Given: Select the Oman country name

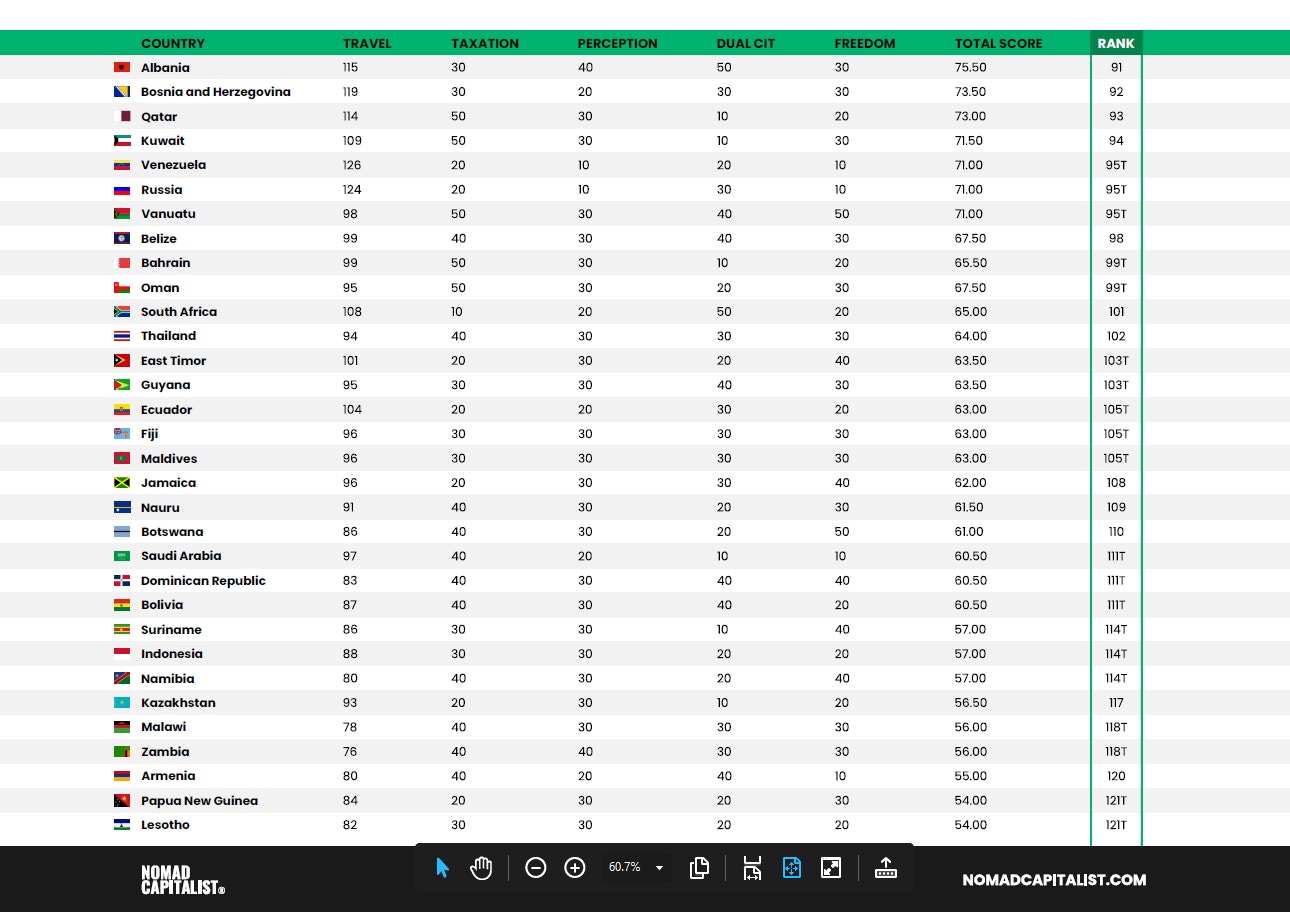Looking at the screenshot, I should (160, 288).
